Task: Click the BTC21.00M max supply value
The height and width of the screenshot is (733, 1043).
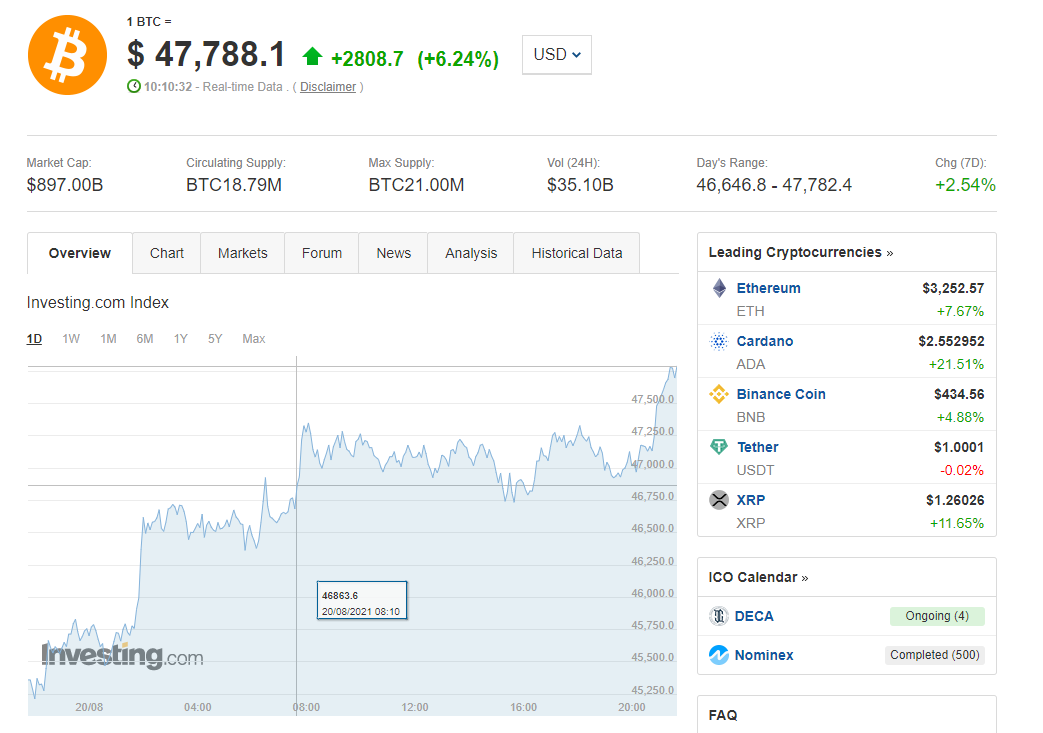Action: [x=416, y=185]
